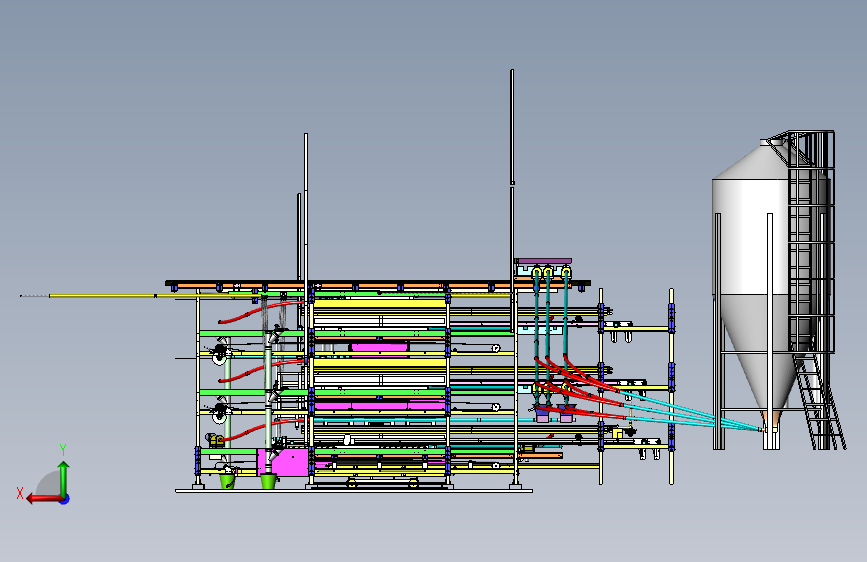Select the purple platform above feed pipes

coord(543,261)
